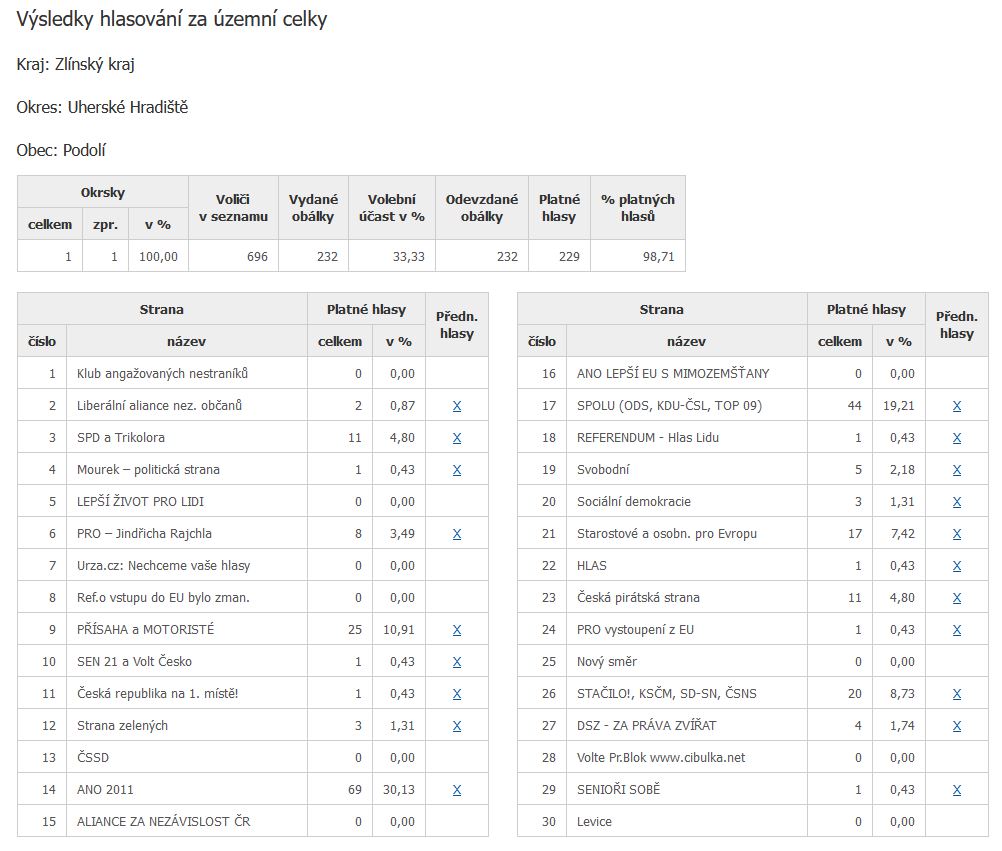Open X link for Liberální aliance nez. občanů
The image size is (1002, 851).
(x=457, y=406)
